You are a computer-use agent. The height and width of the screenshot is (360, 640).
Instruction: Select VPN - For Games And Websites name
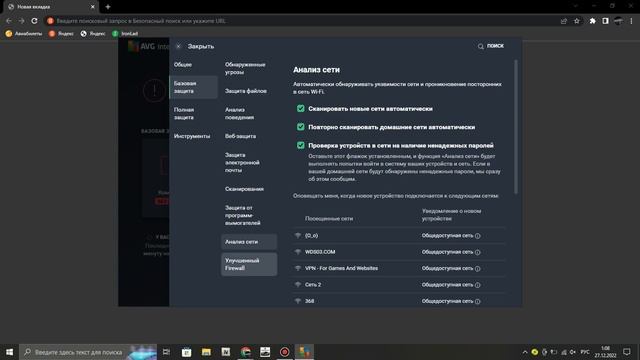pyautogui.click(x=341, y=268)
